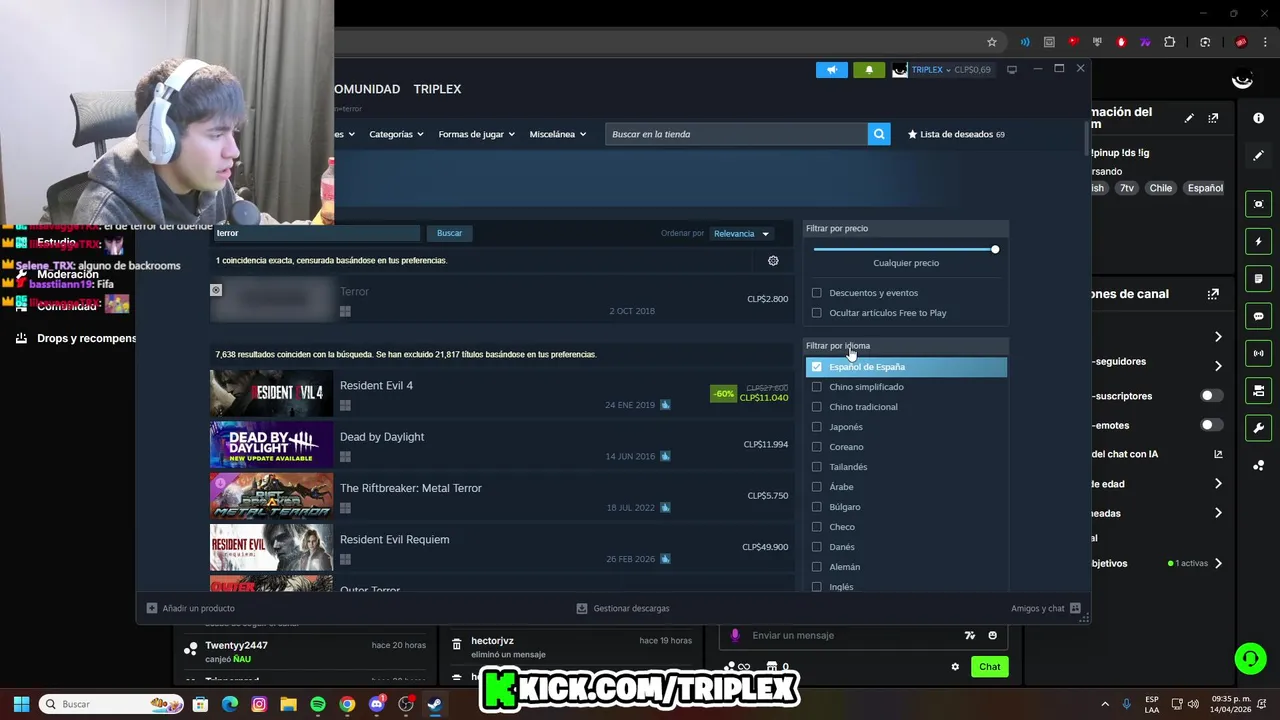
Task: Check 'Chino tradicional' language filter
Action: tap(817, 407)
